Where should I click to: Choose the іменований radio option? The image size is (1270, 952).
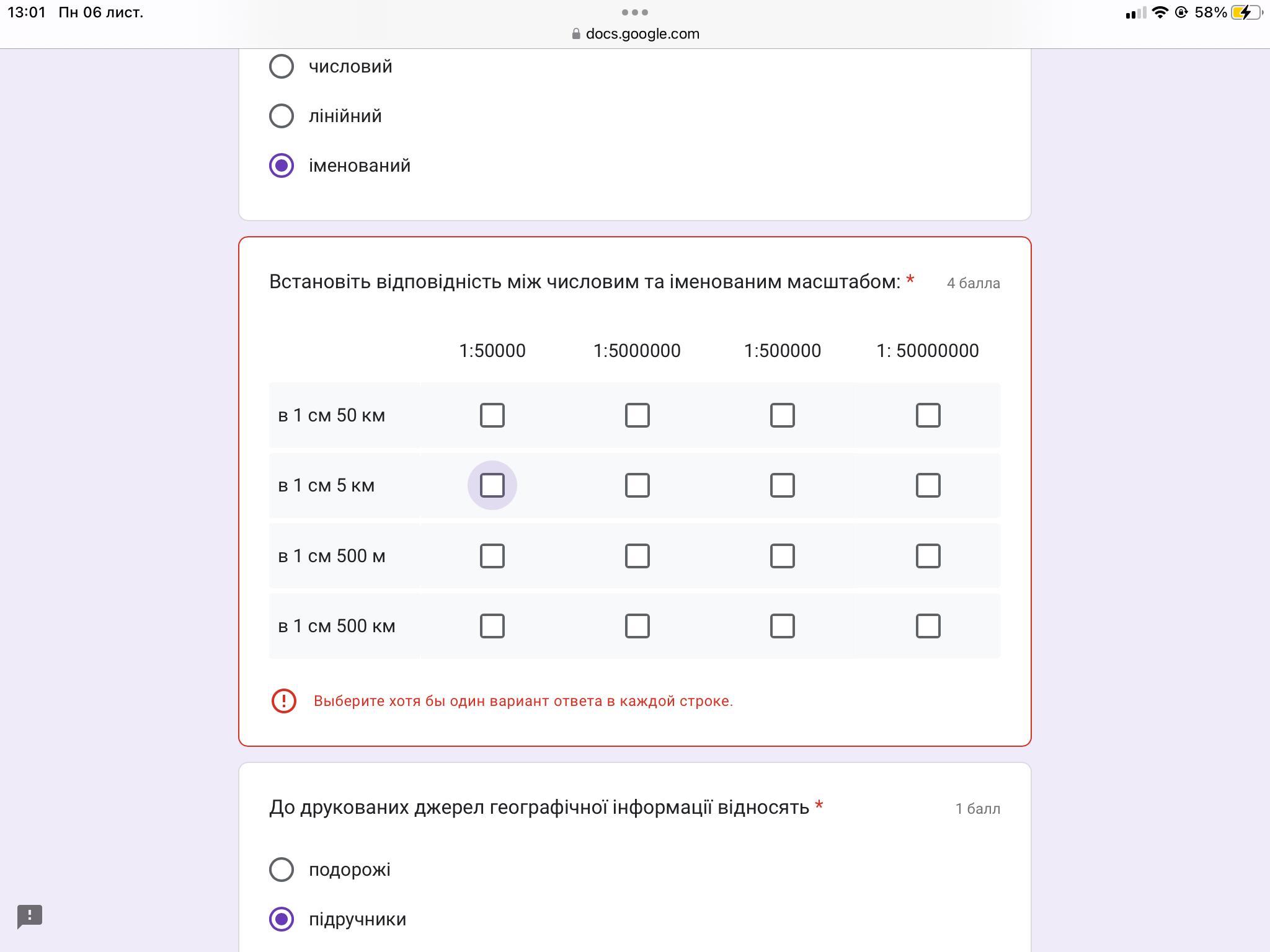282,165
